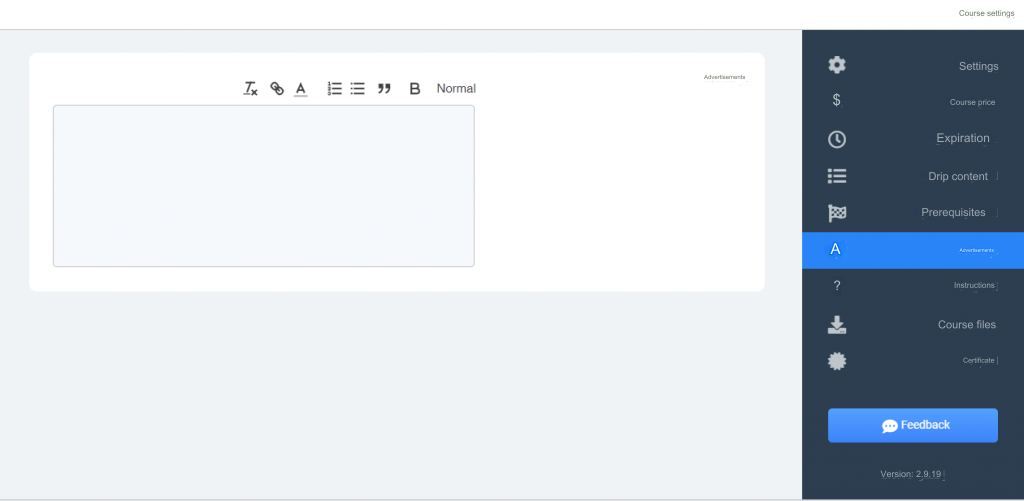Apply bulleted list formatting

click(x=357, y=89)
